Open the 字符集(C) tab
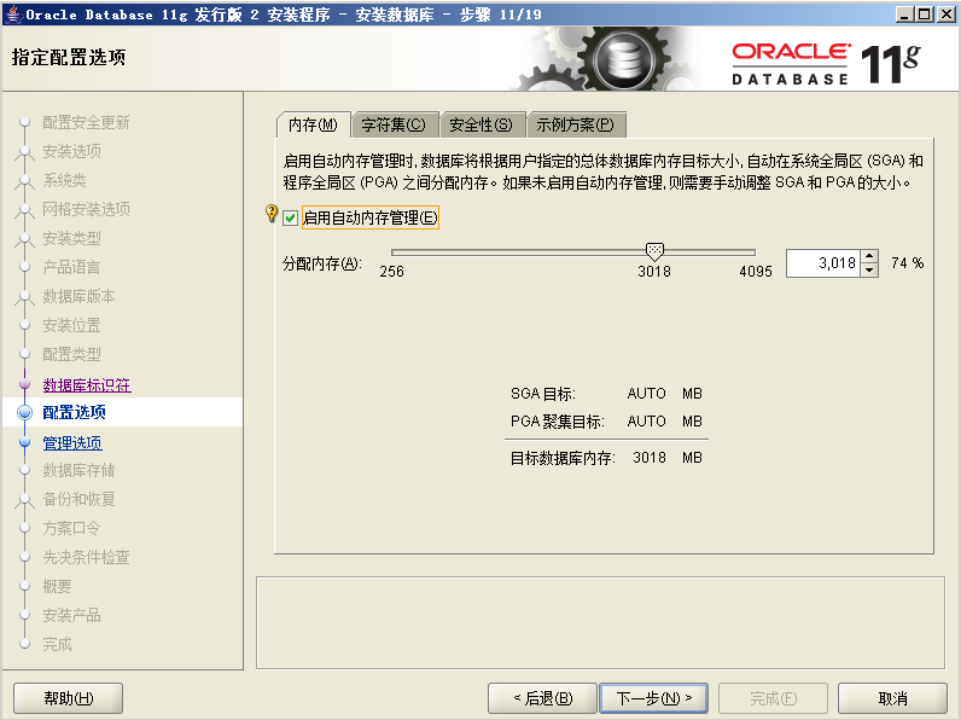 tap(393, 124)
